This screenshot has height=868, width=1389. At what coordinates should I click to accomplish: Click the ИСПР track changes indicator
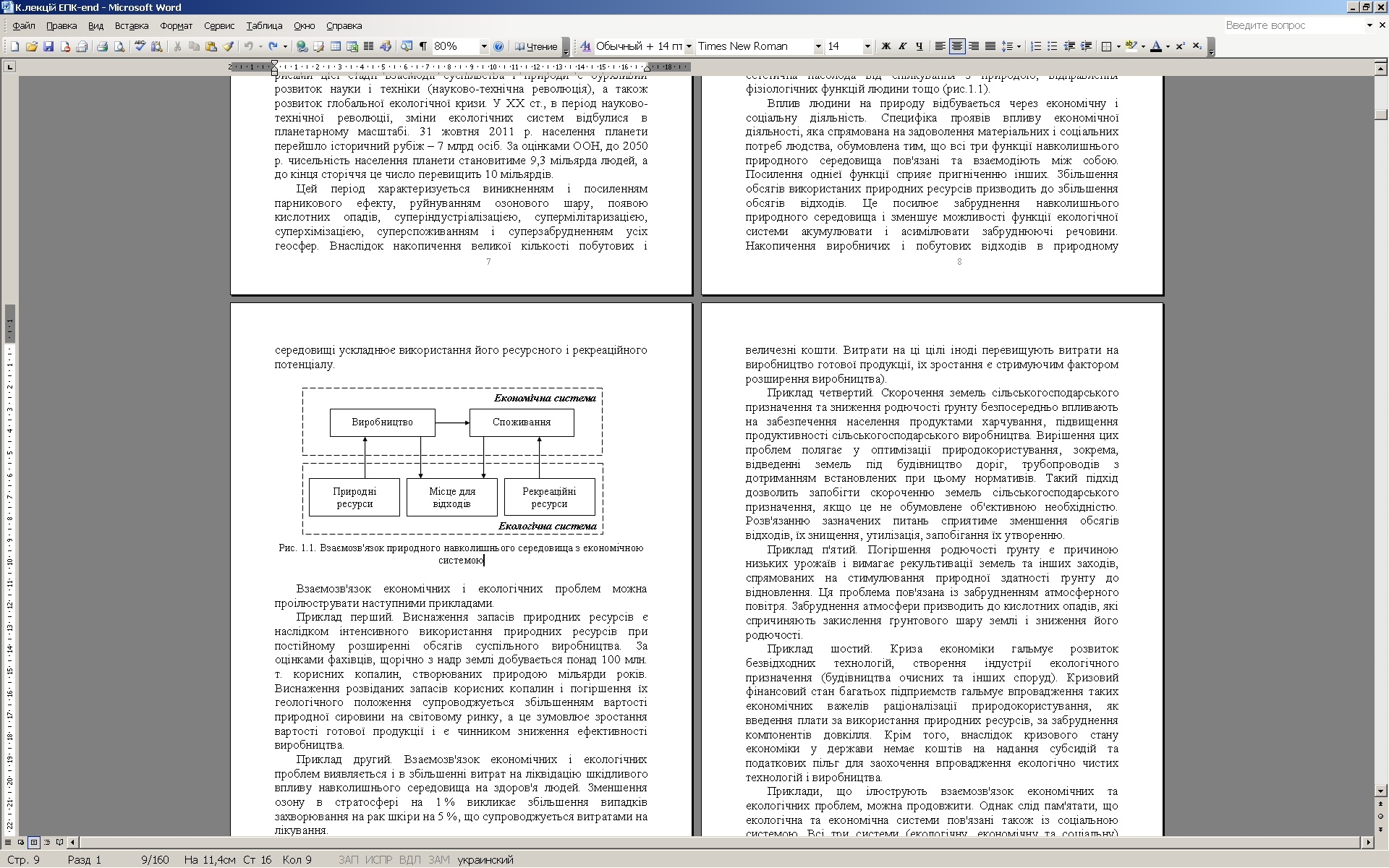[378, 859]
